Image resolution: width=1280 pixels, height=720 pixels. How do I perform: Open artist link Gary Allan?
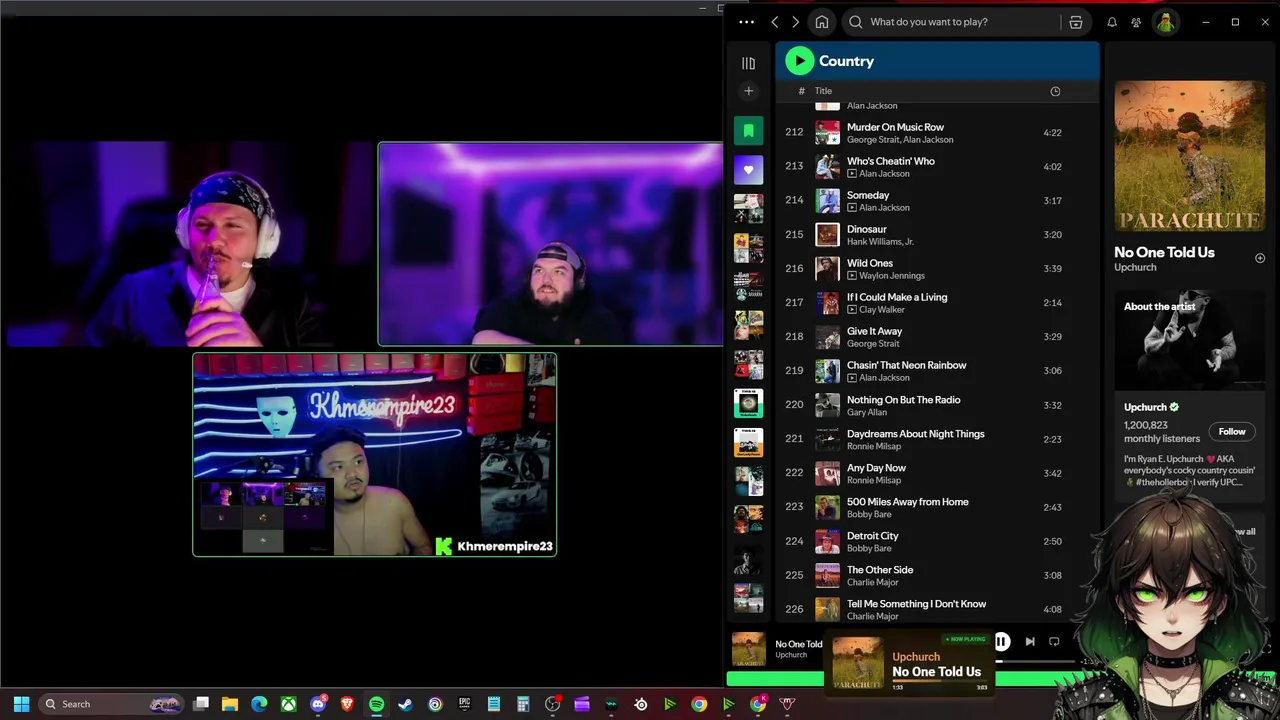pos(867,412)
